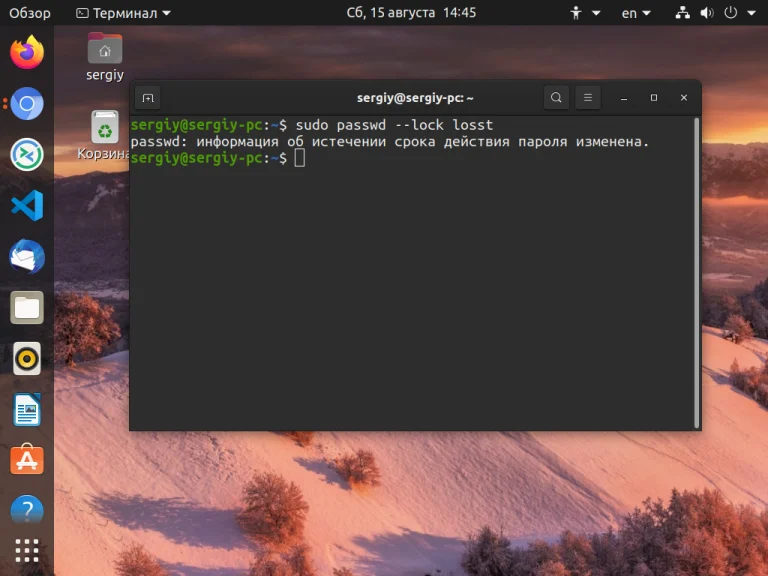Image resolution: width=768 pixels, height=576 pixels.
Task: Click the terminal cursor at the empty prompt
Action: tap(299, 158)
